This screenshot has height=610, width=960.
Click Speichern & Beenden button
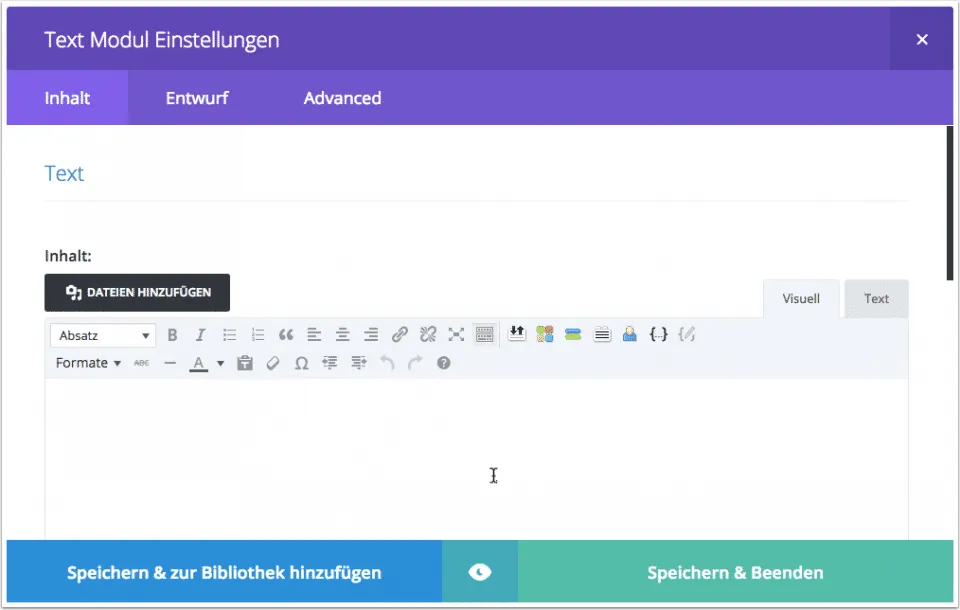pos(735,572)
